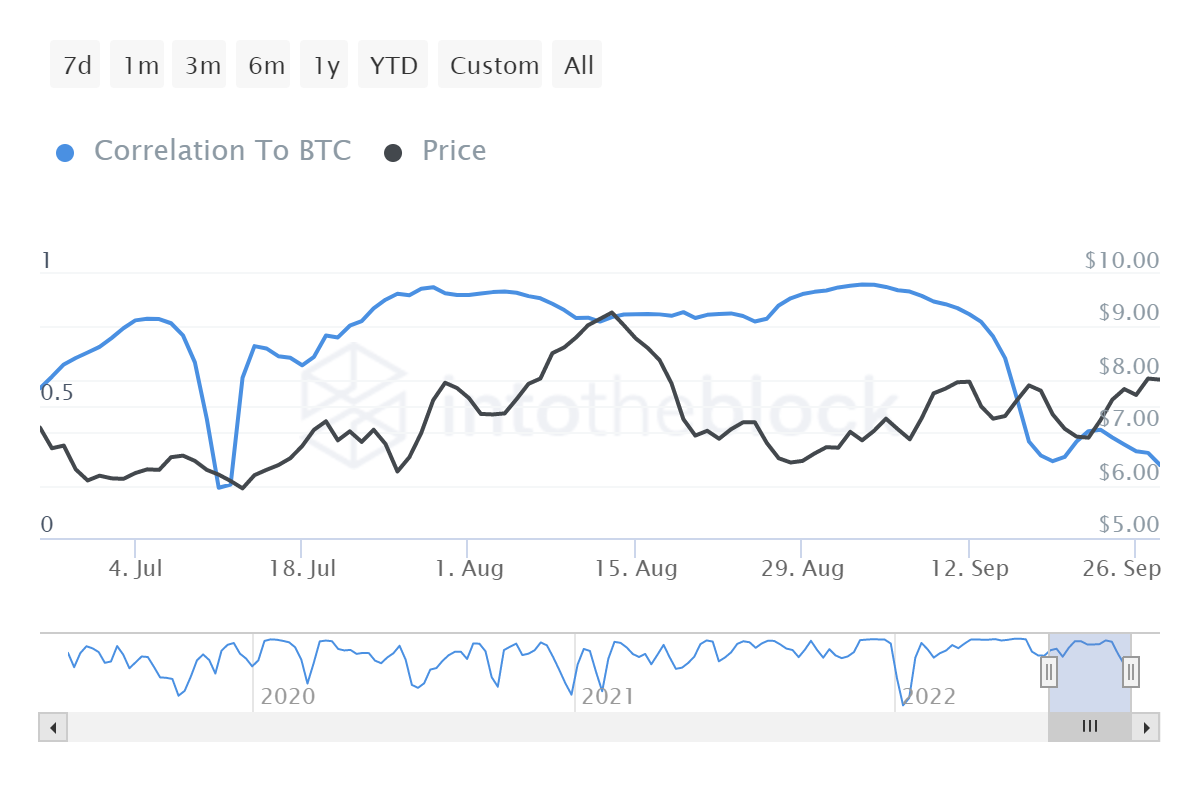Click the 2021 area in the navigator
The height and width of the screenshot is (800, 1200).
608,695
